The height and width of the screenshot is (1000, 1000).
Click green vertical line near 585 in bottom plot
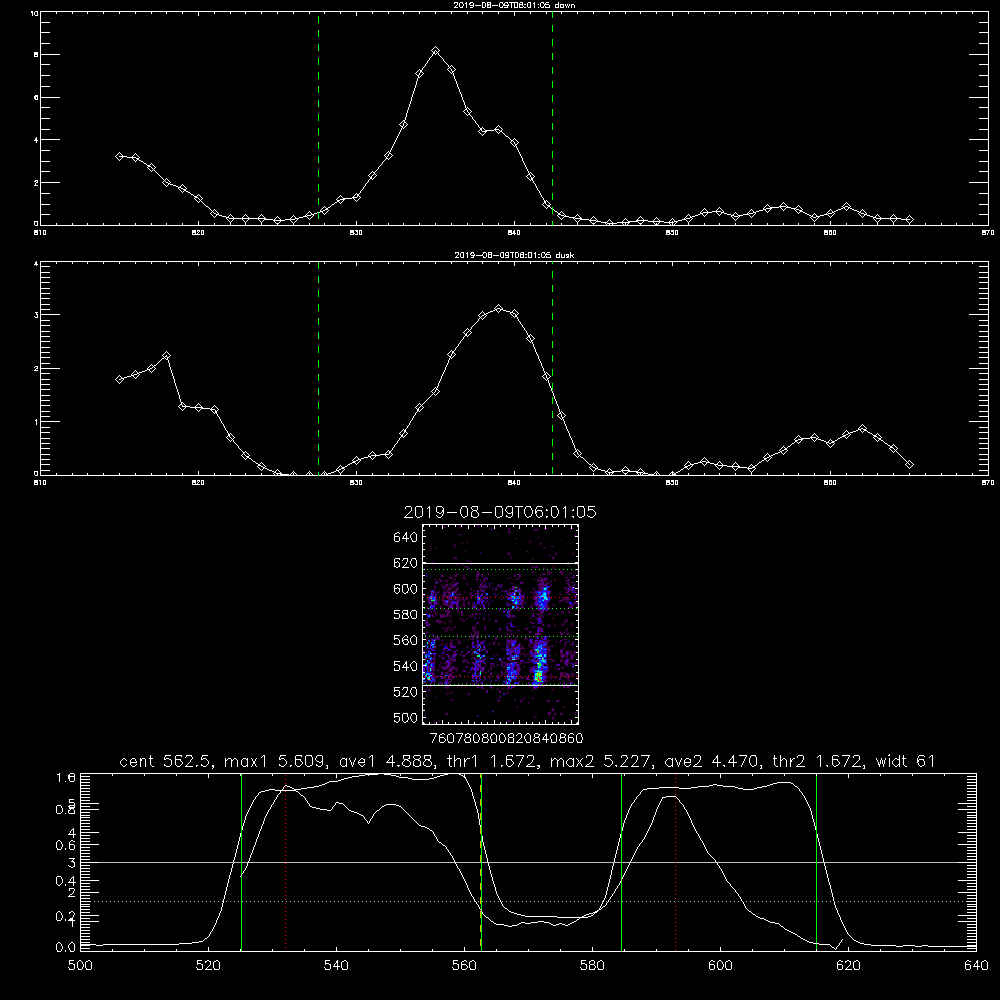pyautogui.click(x=621, y=862)
